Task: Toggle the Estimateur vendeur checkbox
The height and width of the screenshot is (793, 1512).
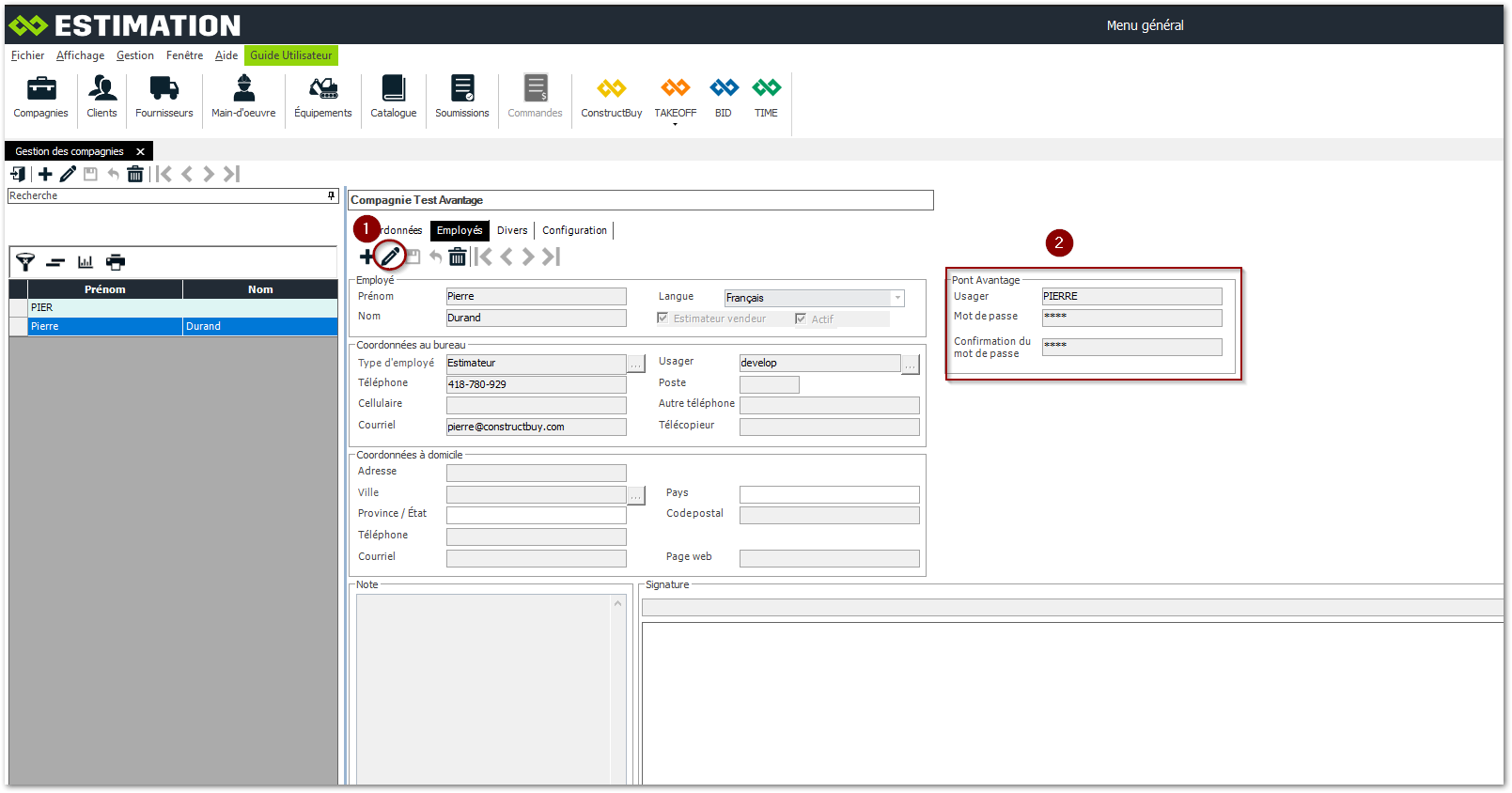Action: 662,319
